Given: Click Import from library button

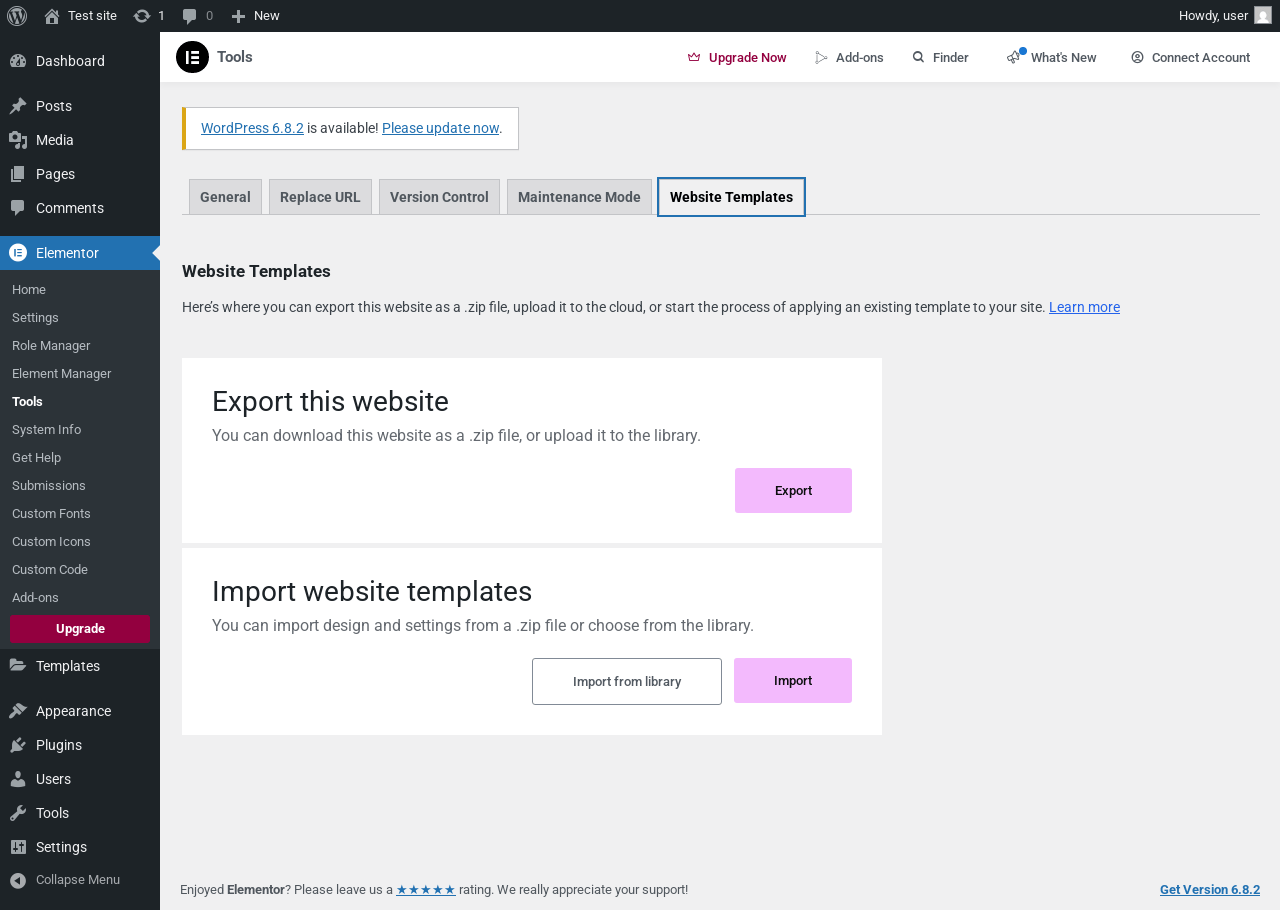Looking at the screenshot, I should tap(627, 682).
